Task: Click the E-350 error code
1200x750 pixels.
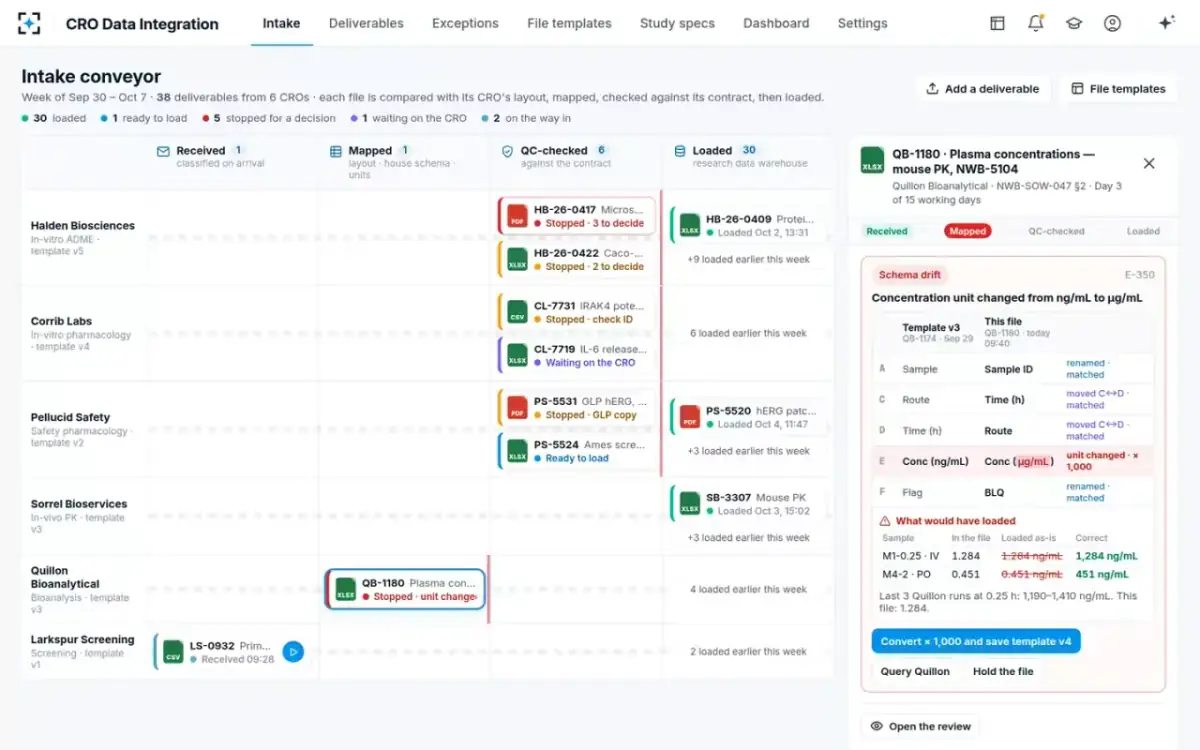Action: (x=1140, y=274)
